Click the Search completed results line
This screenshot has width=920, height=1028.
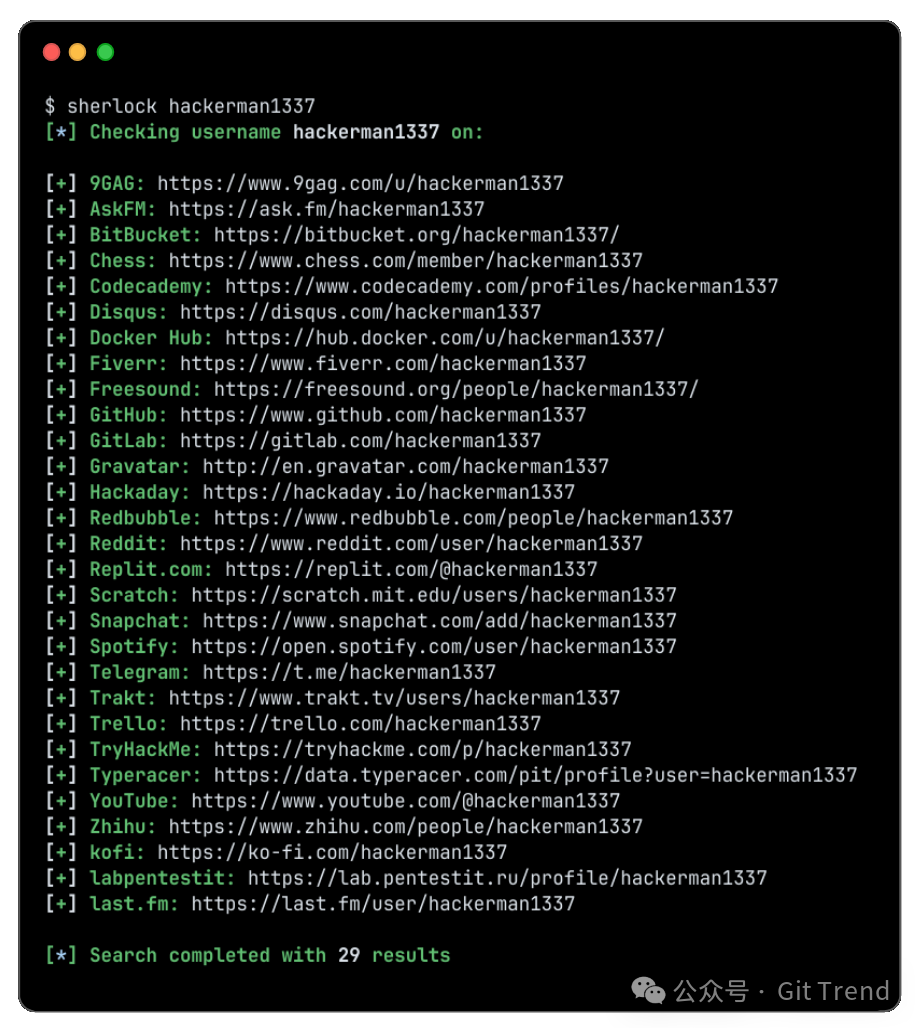[x=248, y=956]
